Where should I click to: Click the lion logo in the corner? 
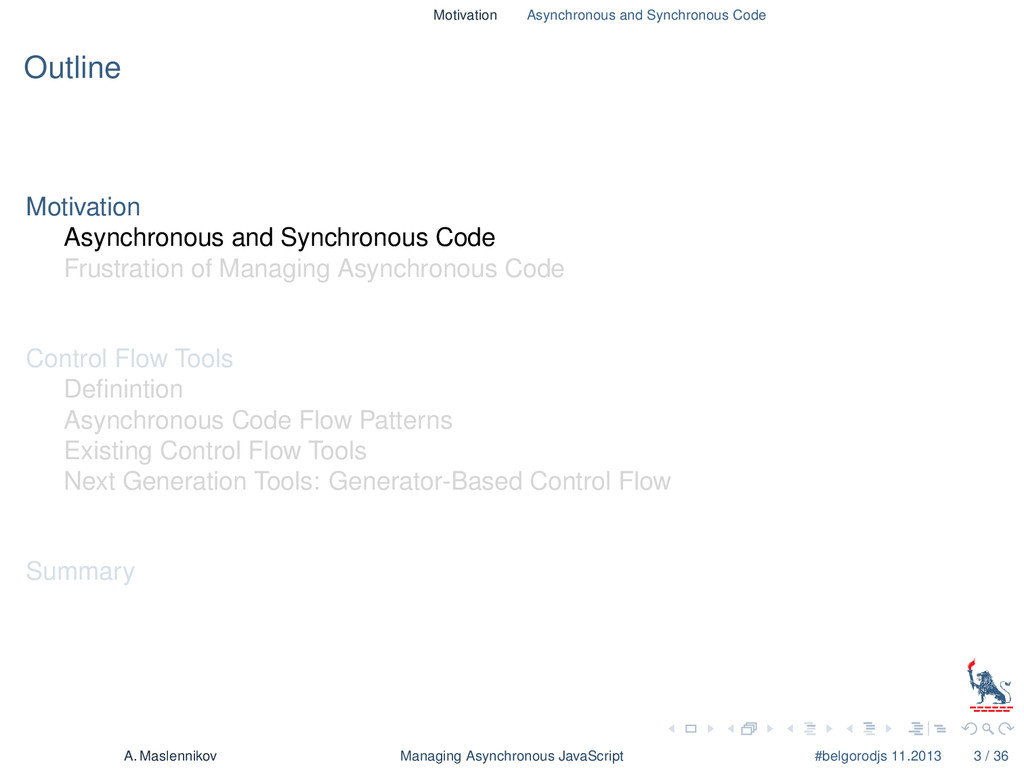(990, 684)
